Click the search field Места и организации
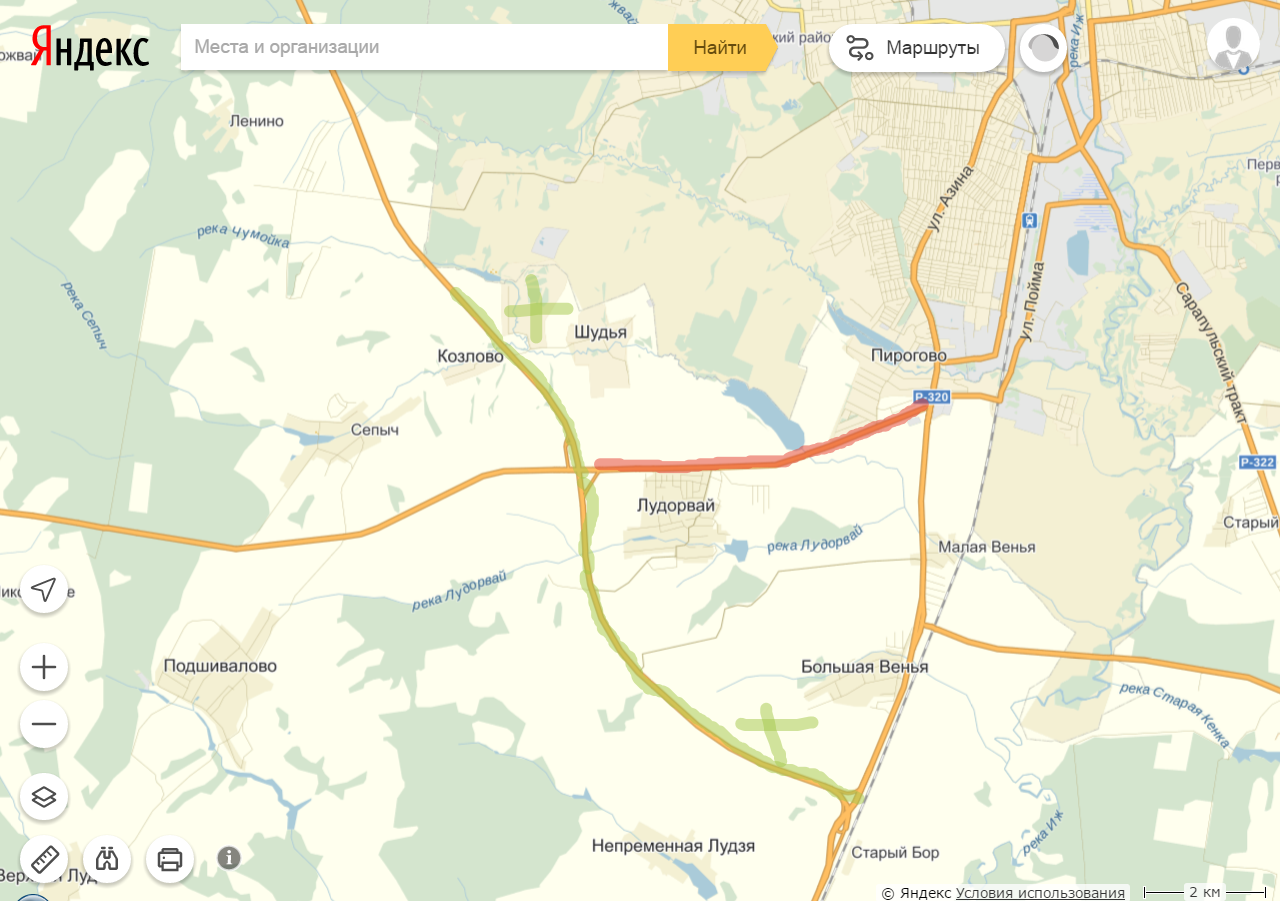Image resolution: width=1280 pixels, height=901 pixels. click(424, 47)
